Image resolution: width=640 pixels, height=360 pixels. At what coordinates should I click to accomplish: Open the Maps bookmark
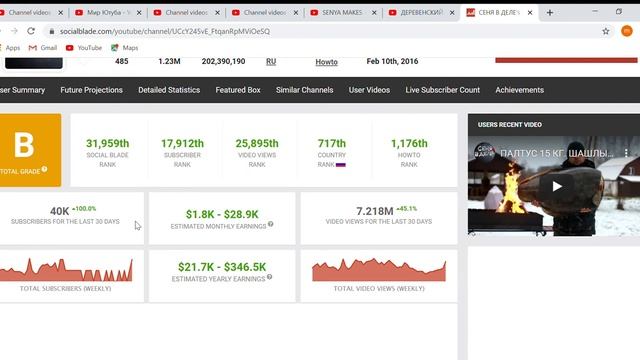point(125,48)
